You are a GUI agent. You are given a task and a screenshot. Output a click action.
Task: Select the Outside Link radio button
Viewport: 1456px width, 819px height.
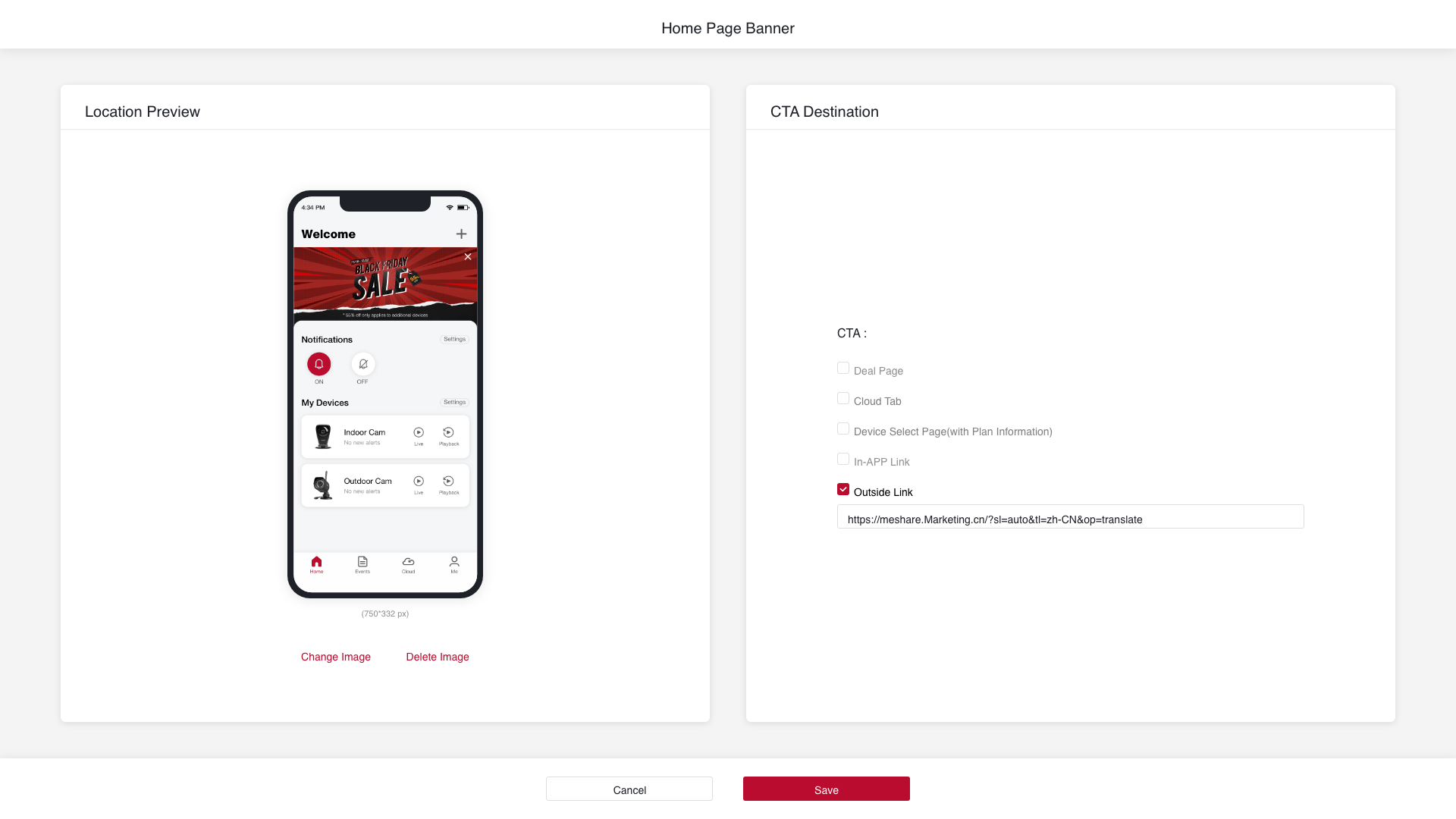[x=843, y=489]
